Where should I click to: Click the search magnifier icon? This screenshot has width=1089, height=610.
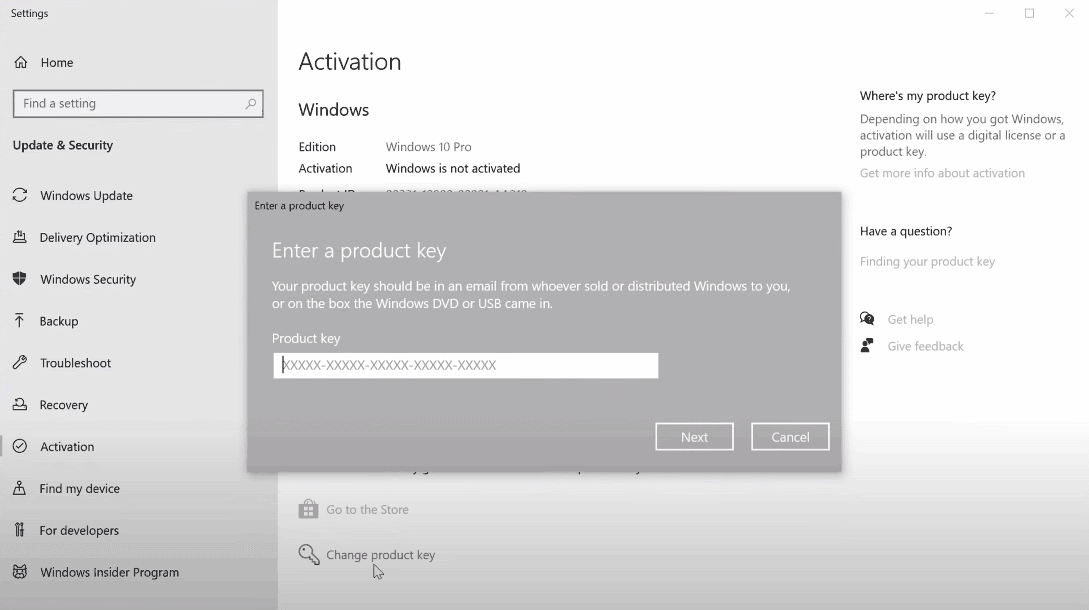click(251, 104)
